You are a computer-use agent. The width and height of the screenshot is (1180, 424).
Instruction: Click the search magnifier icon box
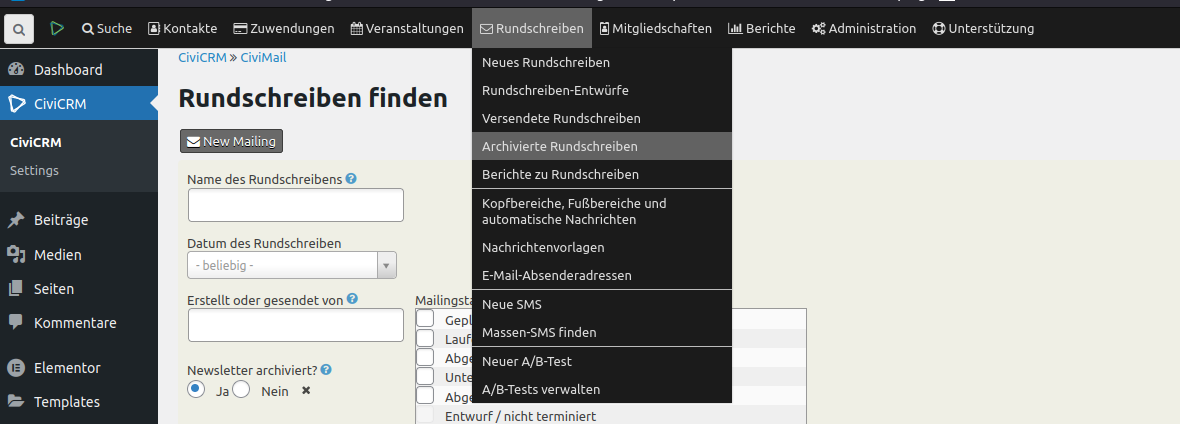(19, 29)
